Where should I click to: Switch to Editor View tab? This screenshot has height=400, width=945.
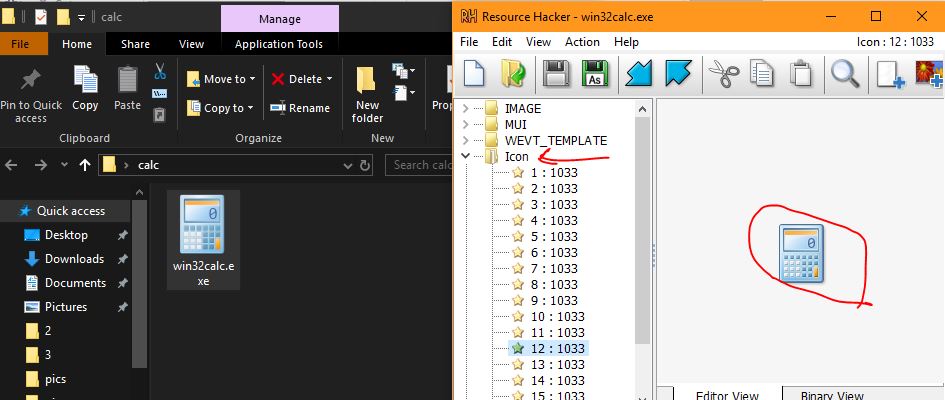tap(727, 395)
